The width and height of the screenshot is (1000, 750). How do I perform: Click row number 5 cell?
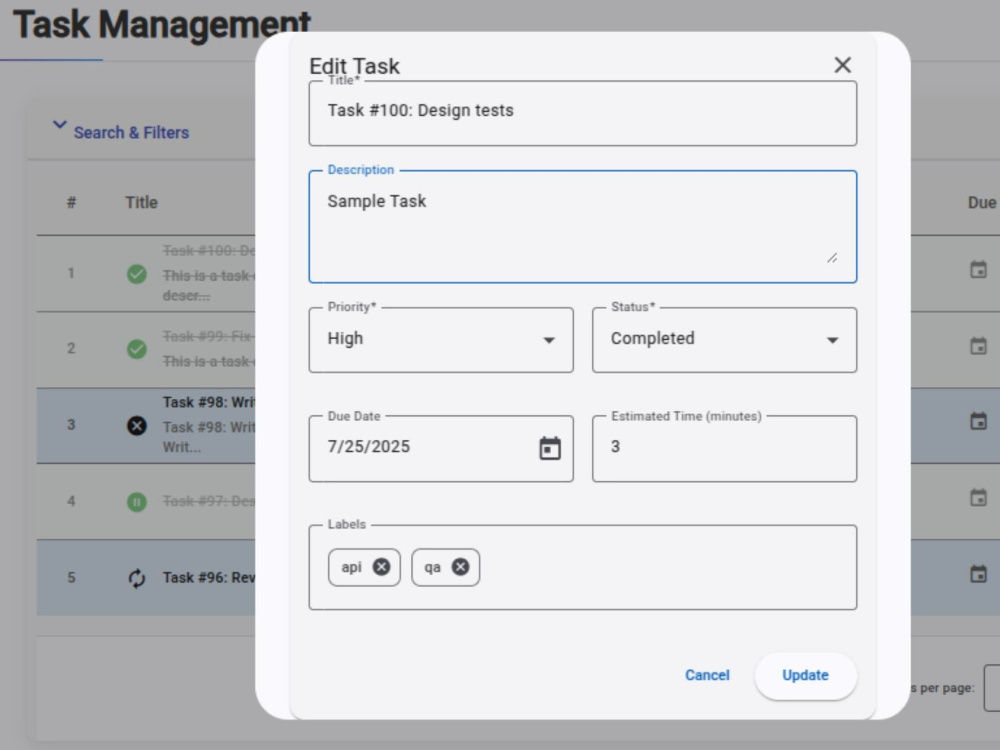pyautogui.click(x=71, y=578)
